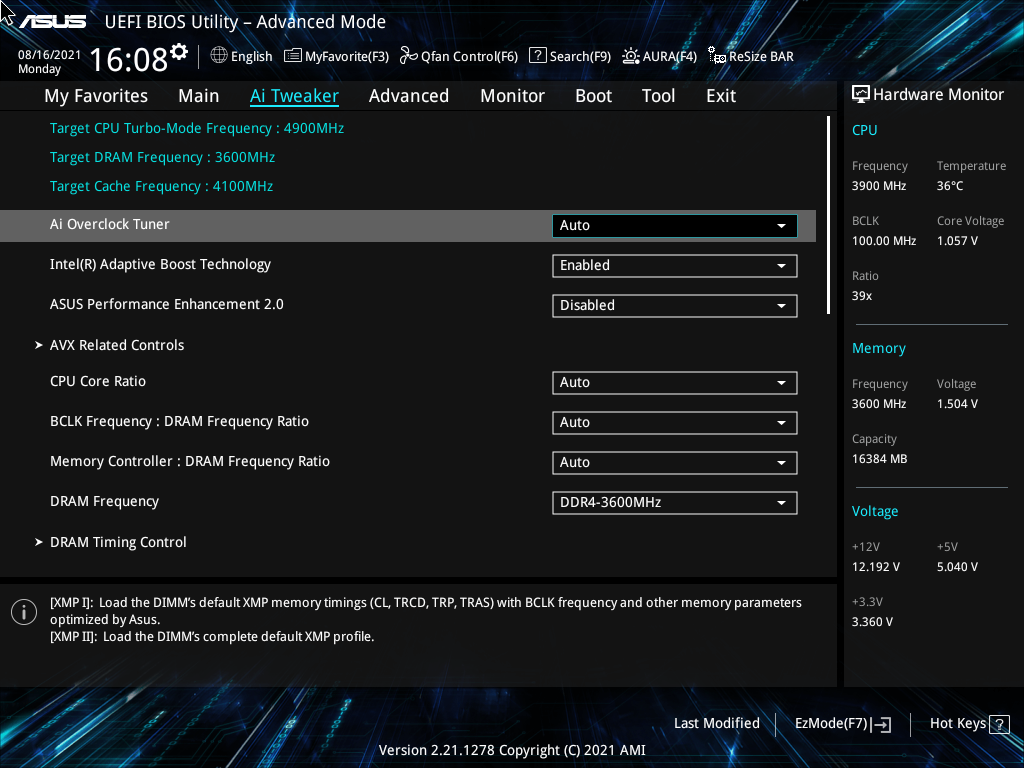The image size is (1024, 768).
Task: Click the 3900 MHz CPU frequency value
Action: (878, 186)
